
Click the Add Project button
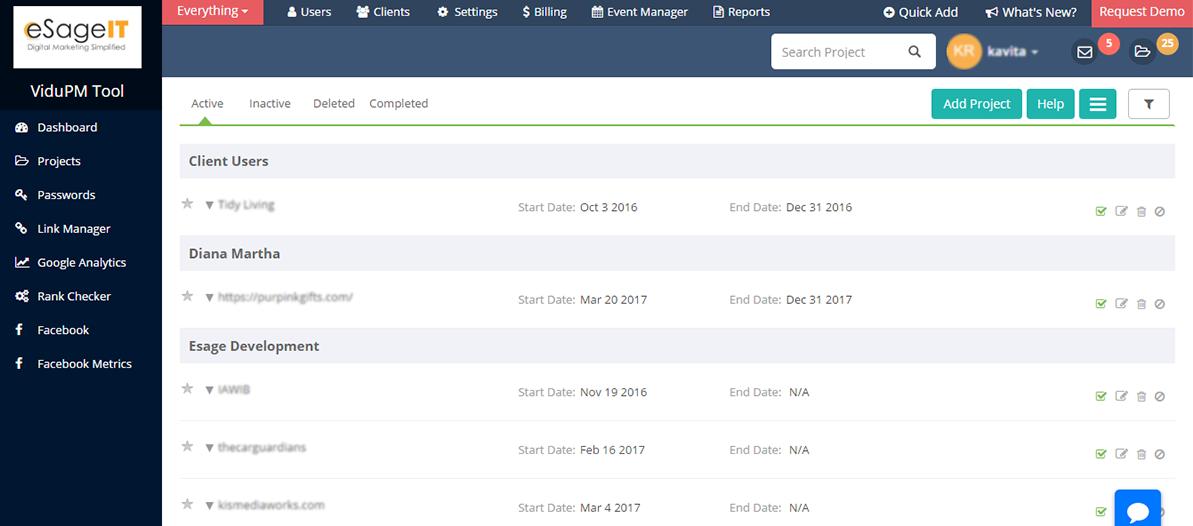976,104
